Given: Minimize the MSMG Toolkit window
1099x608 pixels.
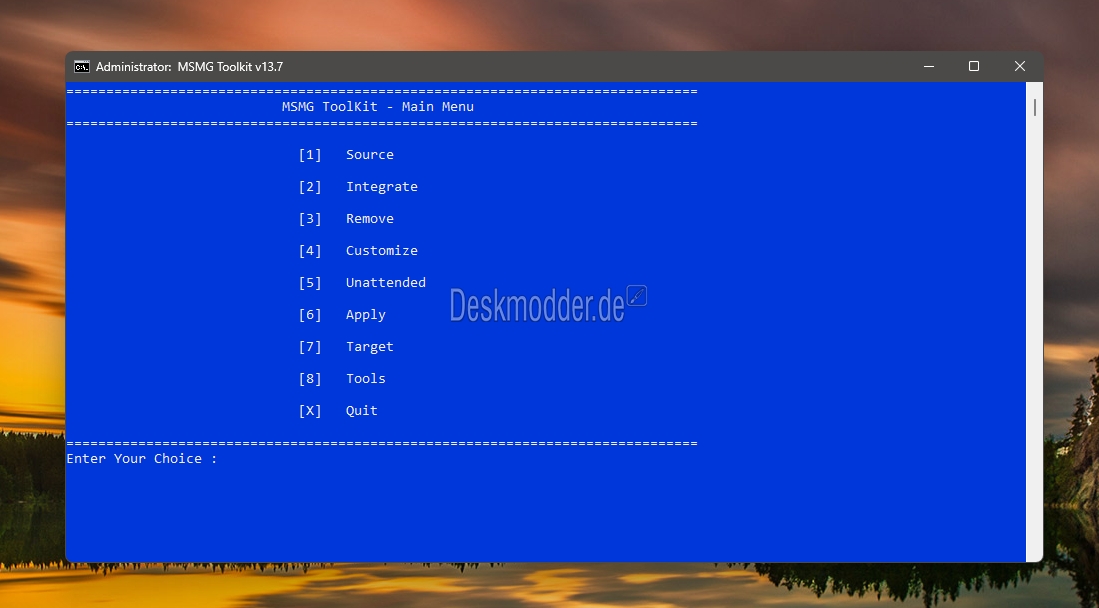Looking at the screenshot, I should pyautogui.click(x=929, y=67).
